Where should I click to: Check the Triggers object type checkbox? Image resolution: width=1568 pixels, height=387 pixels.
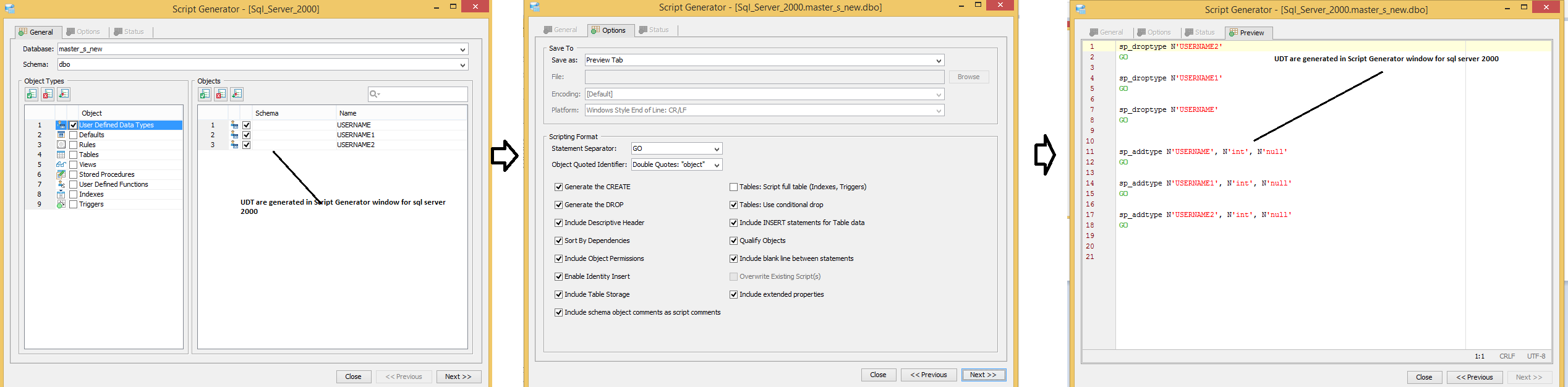click(x=74, y=204)
